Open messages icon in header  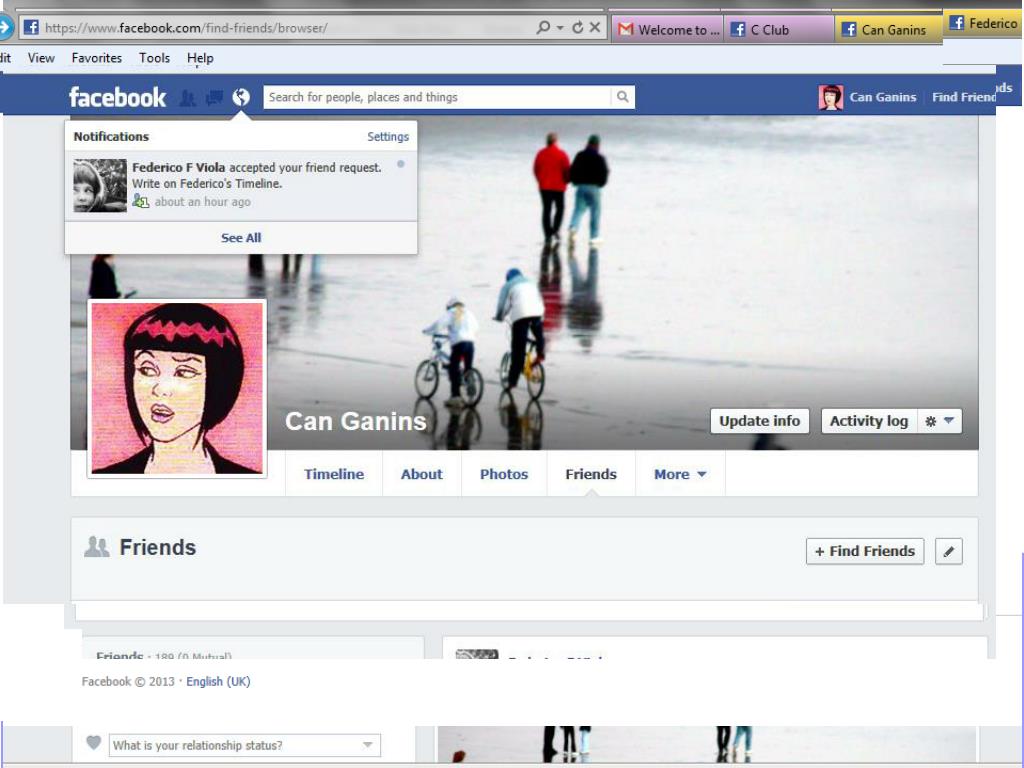pos(214,97)
